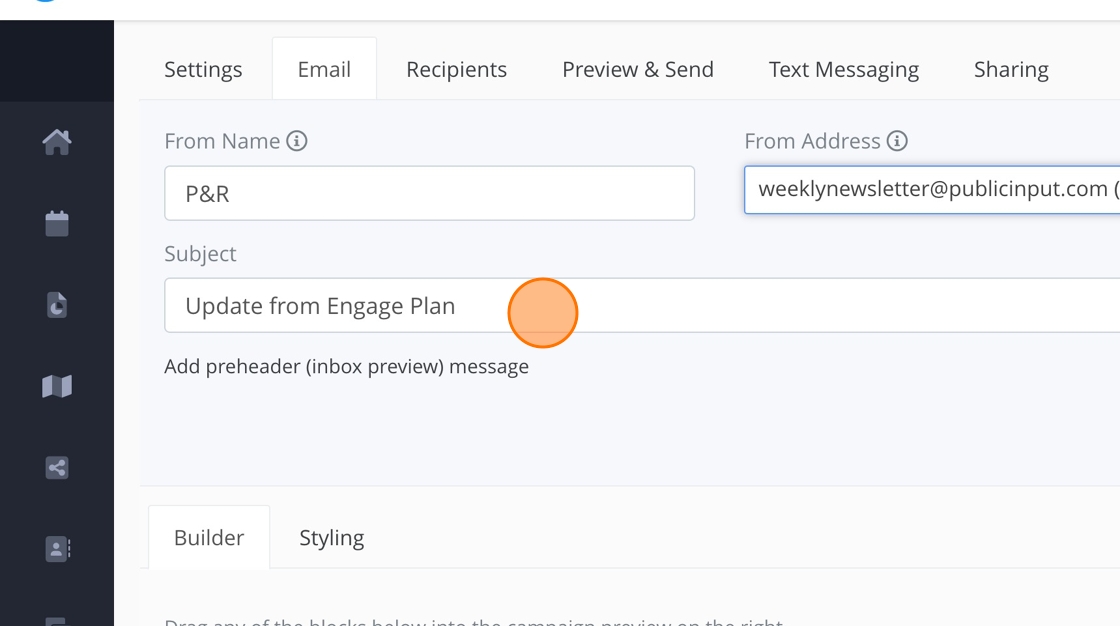Click the From Address info icon
Viewport: 1120px width, 626px height.
[897, 141]
